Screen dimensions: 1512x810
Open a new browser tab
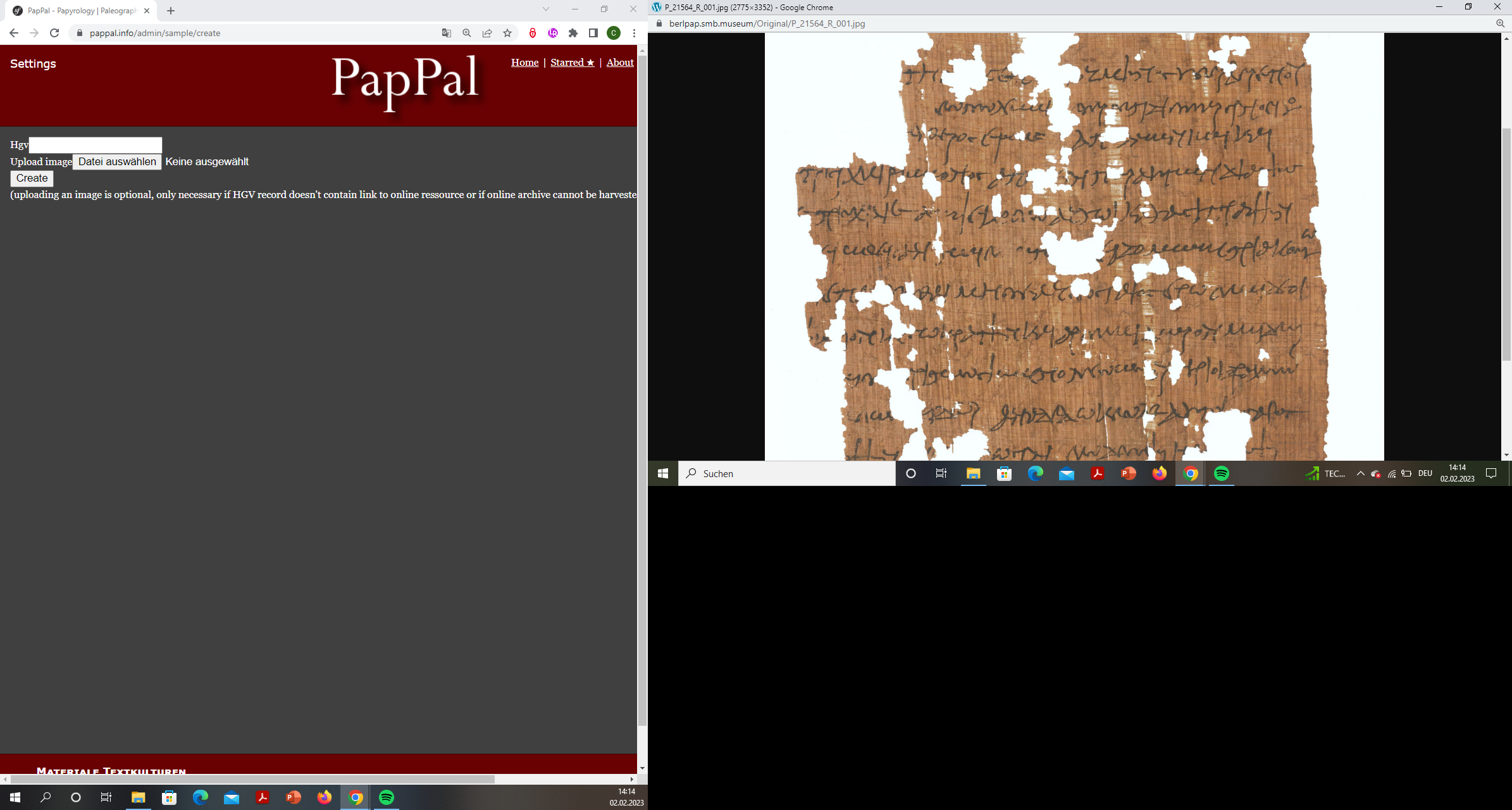tap(171, 11)
